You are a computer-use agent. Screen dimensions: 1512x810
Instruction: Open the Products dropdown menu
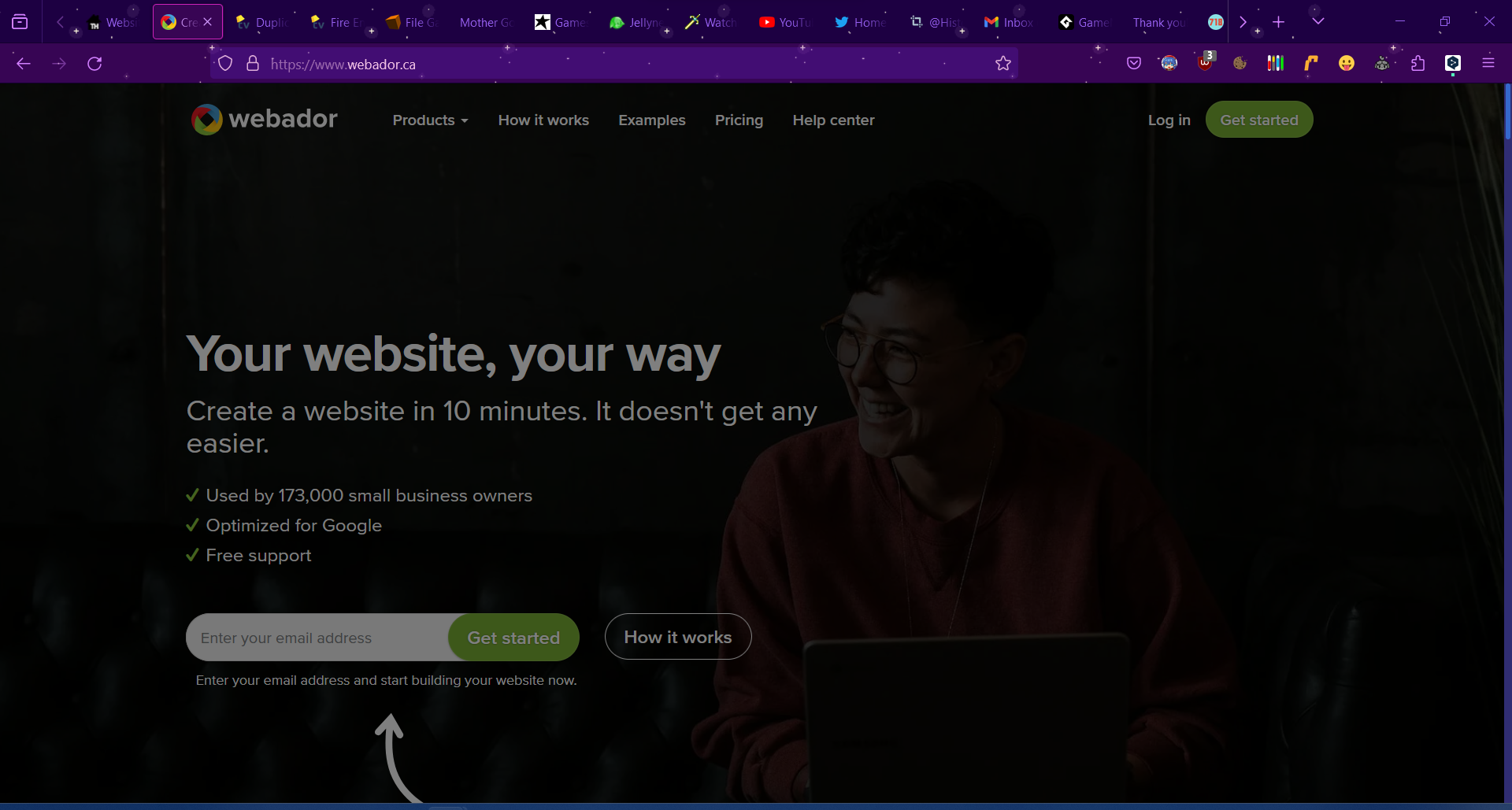[x=430, y=120]
